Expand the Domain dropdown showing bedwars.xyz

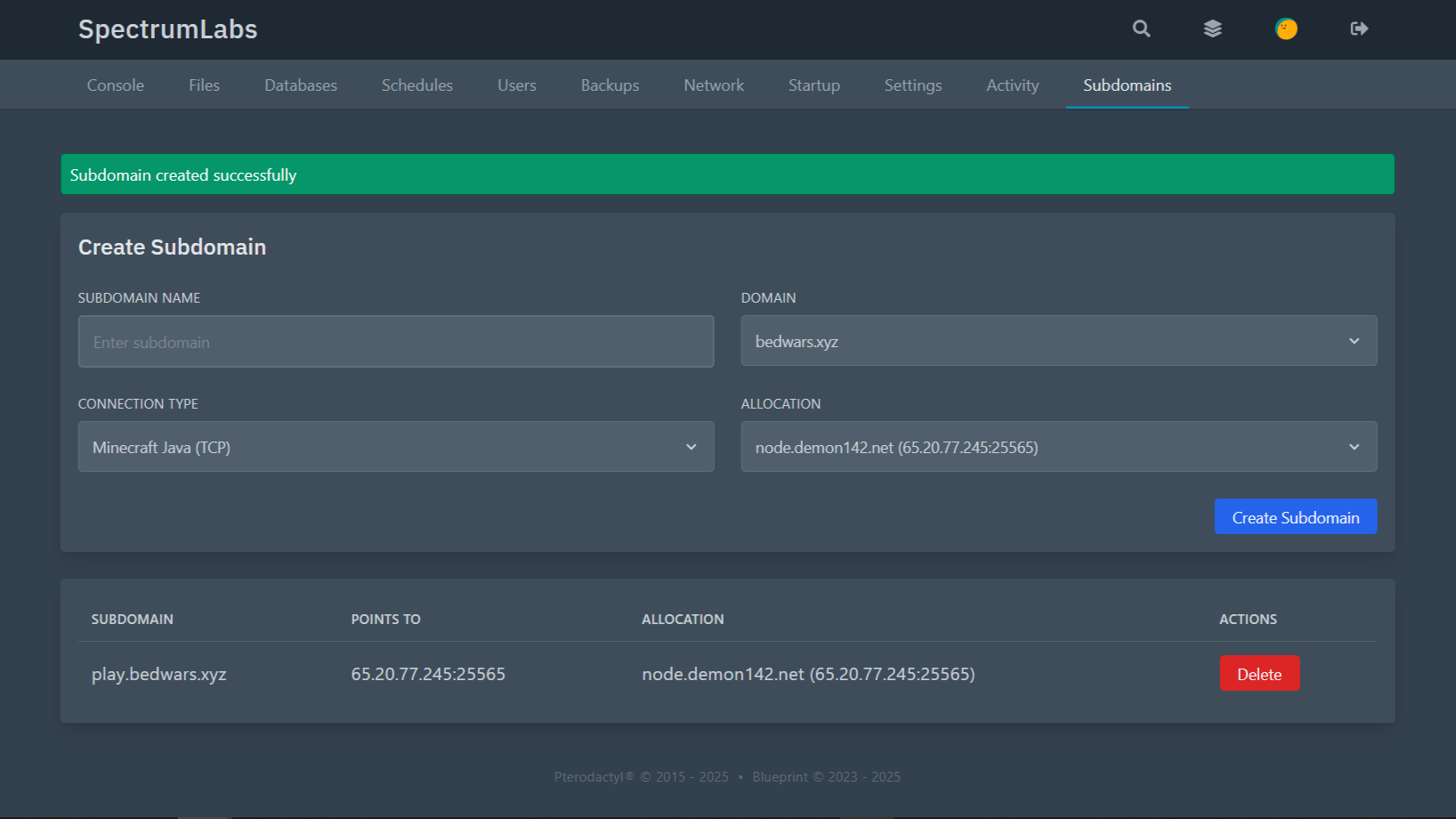pyautogui.click(x=1058, y=341)
